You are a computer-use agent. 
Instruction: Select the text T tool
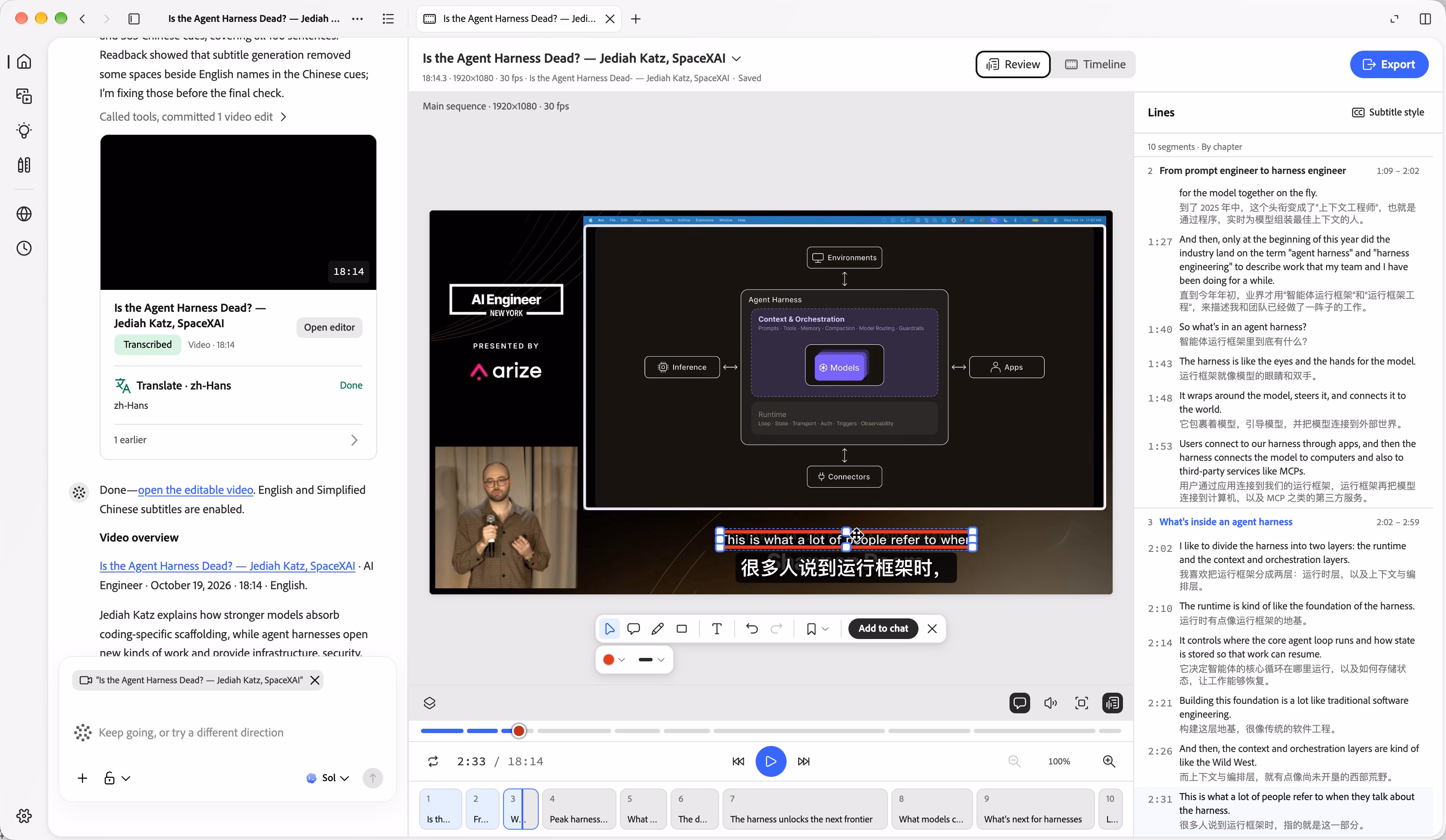coord(717,629)
